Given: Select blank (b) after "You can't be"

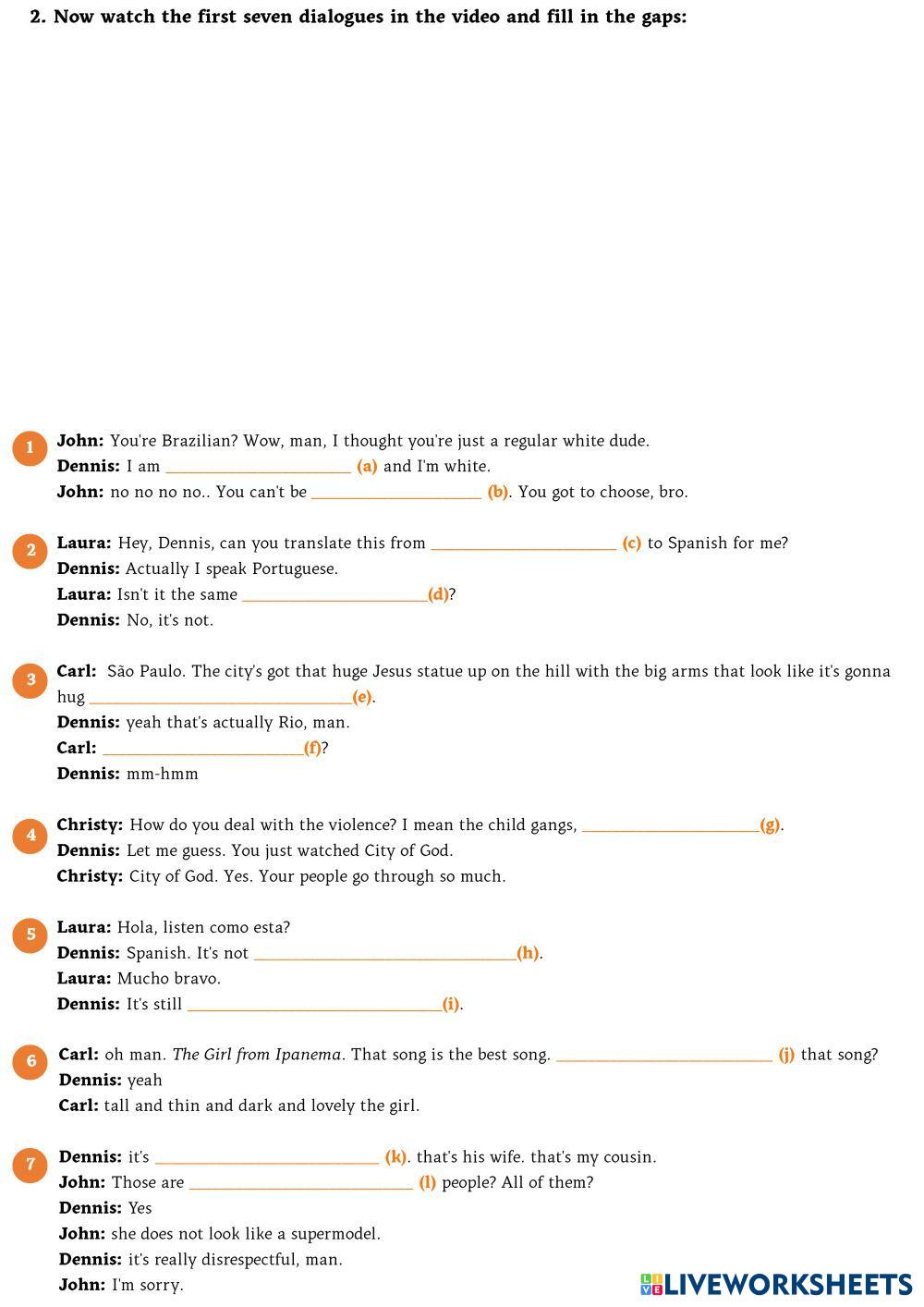Looking at the screenshot, I should pos(396,491).
